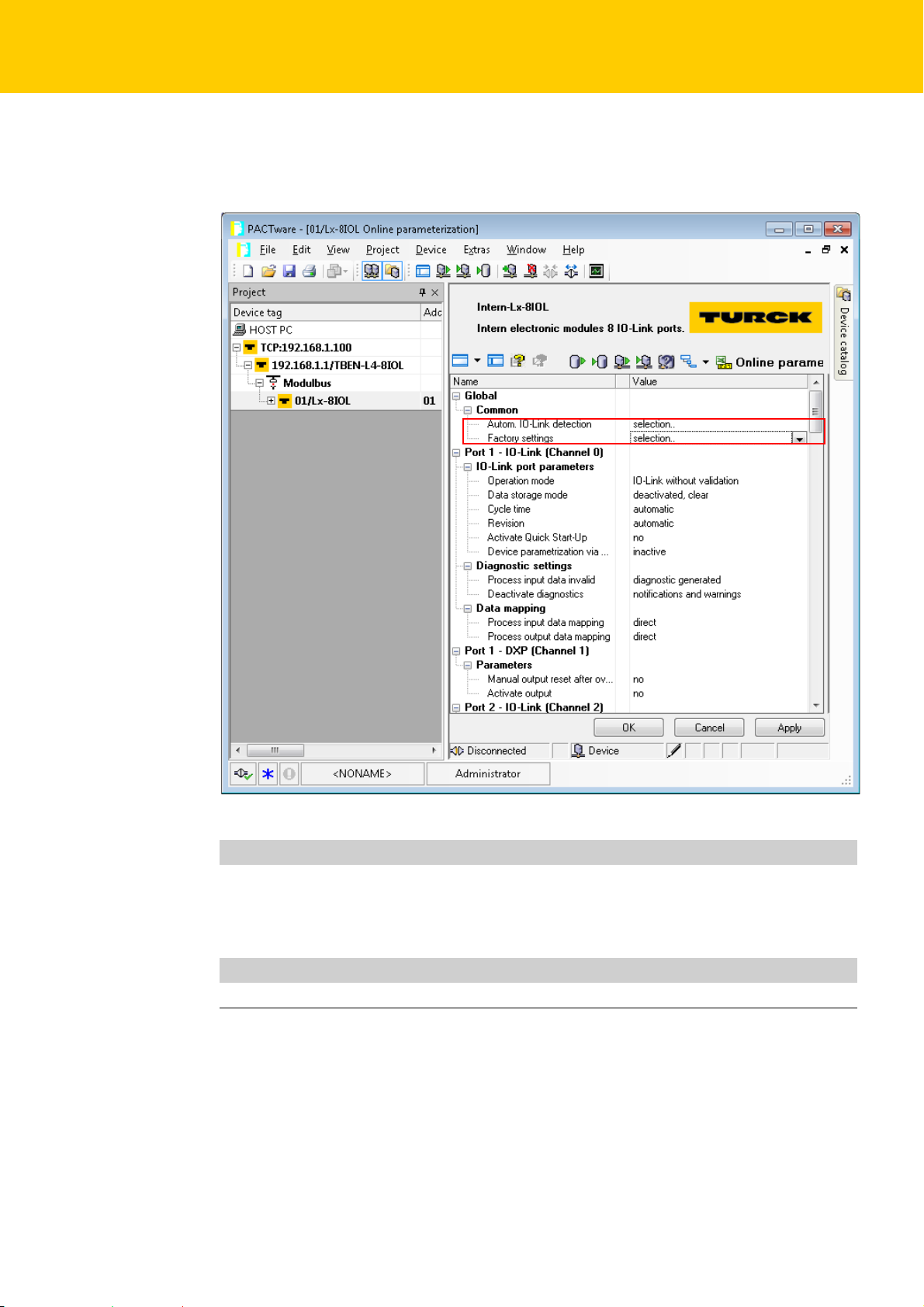This screenshot has height=1307, width=924.
Task: Open the Help menu
Action: [x=573, y=250]
